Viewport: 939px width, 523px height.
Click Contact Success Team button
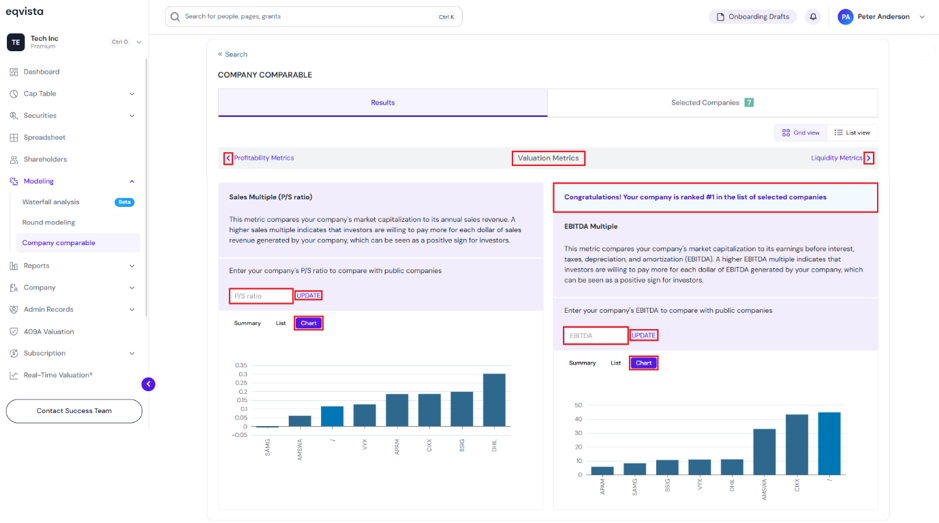[74, 411]
